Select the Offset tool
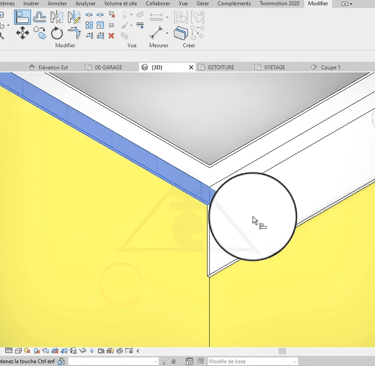The width and height of the screenshot is (375, 366). click(x=40, y=17)
